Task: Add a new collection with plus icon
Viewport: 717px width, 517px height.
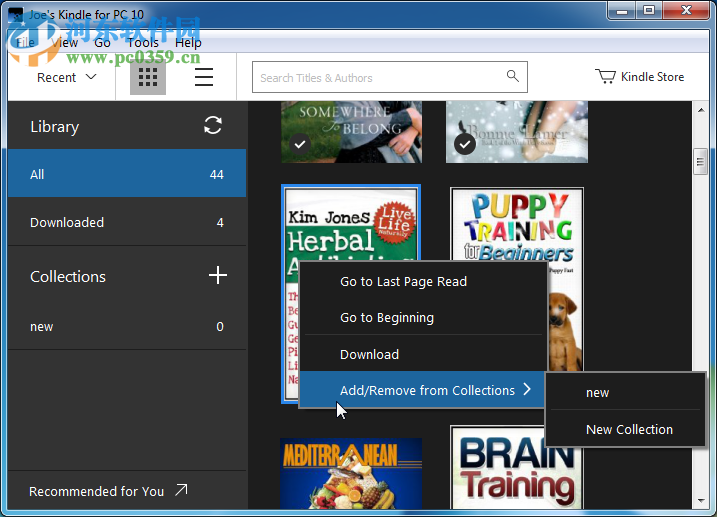Action: point(218,275)
